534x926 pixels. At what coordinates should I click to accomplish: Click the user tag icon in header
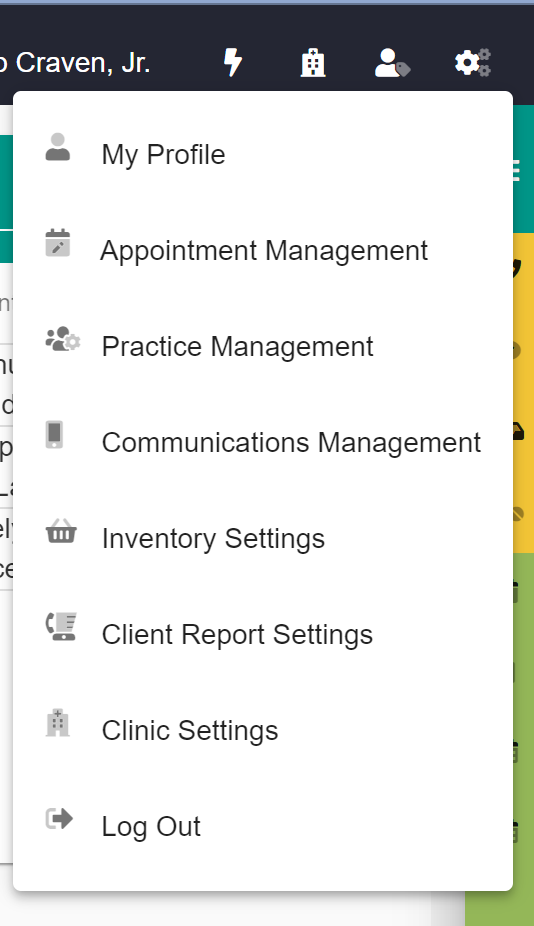392,63
